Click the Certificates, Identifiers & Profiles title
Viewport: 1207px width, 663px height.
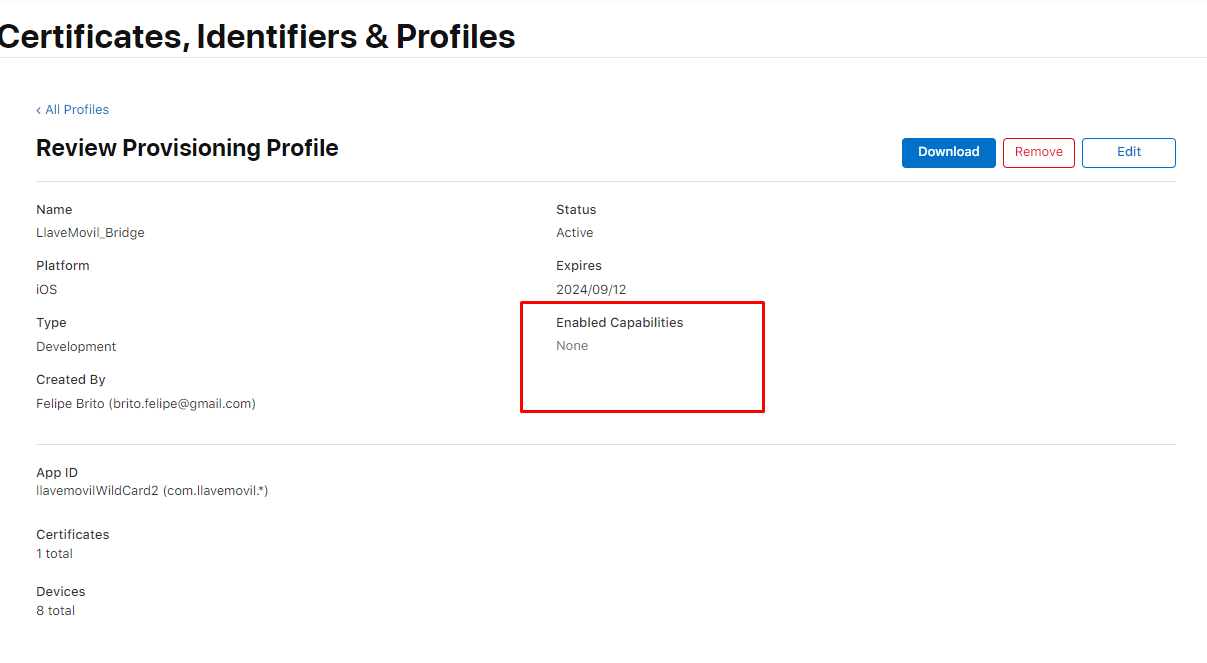point(258,36)
